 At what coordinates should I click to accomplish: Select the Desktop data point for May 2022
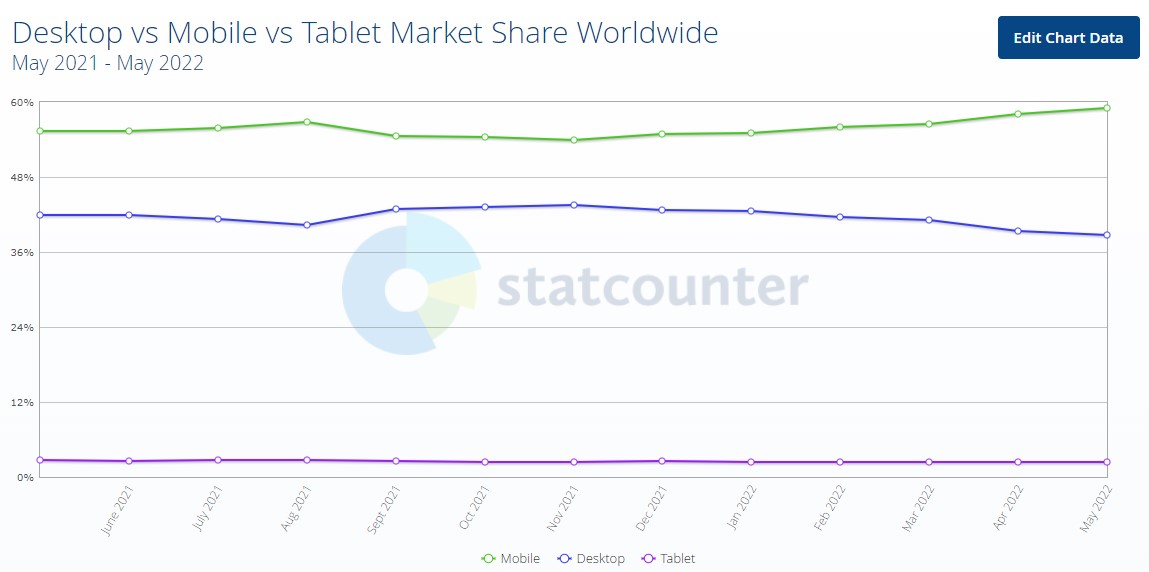[1106, 235]
